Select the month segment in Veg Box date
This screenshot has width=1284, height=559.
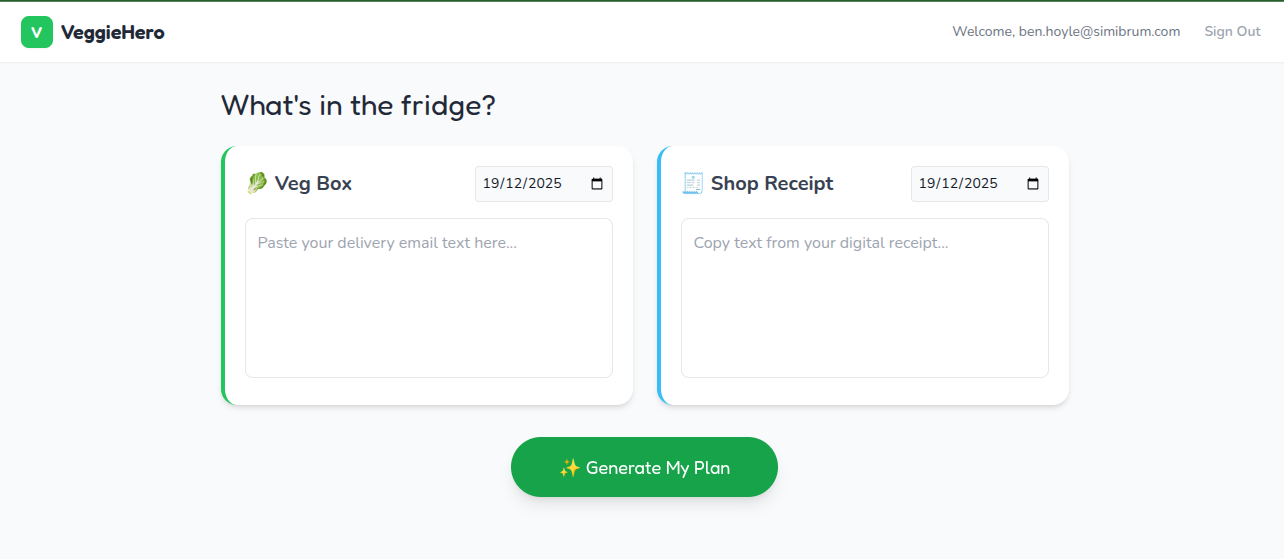click(x=513, y=184)
